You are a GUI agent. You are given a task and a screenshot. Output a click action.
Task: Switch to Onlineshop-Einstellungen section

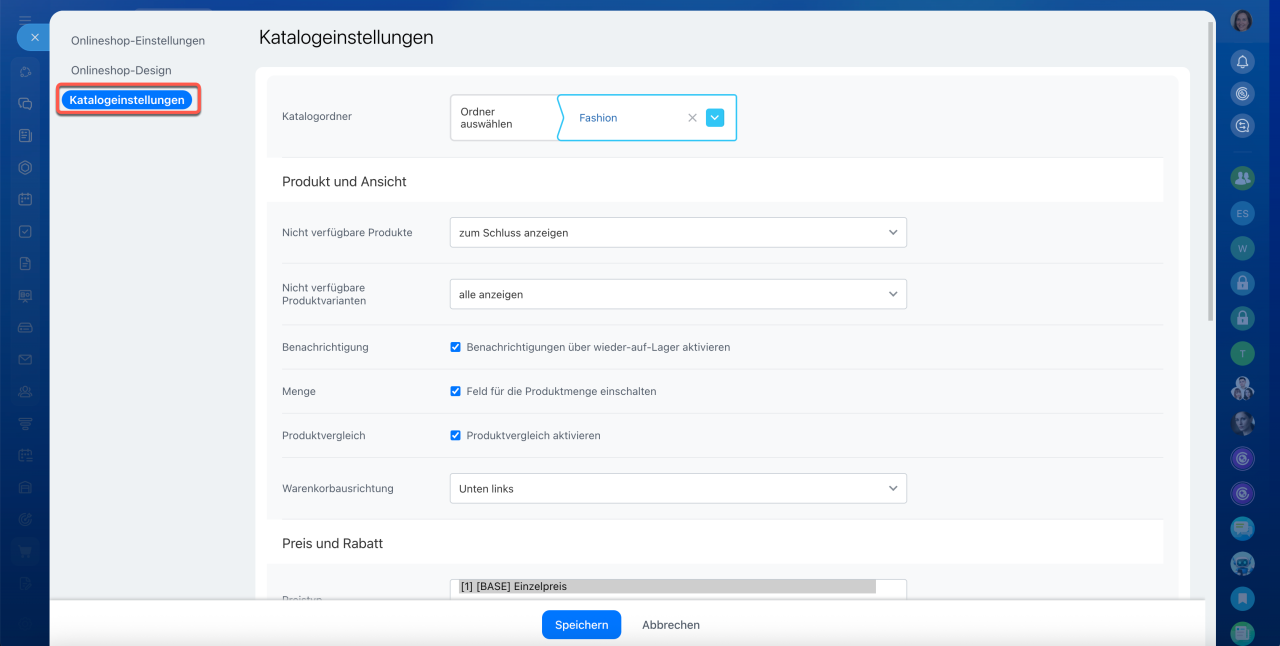138,41
